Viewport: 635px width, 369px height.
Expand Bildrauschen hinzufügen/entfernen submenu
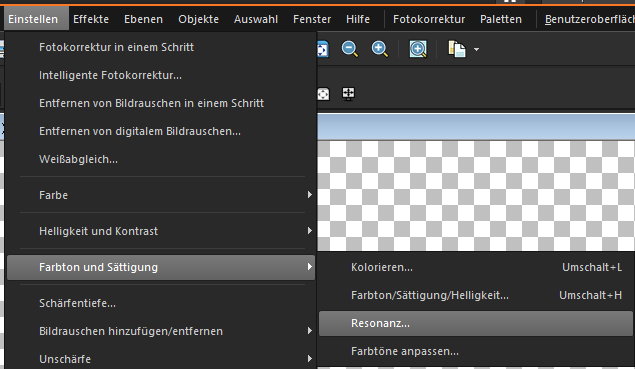161,331
